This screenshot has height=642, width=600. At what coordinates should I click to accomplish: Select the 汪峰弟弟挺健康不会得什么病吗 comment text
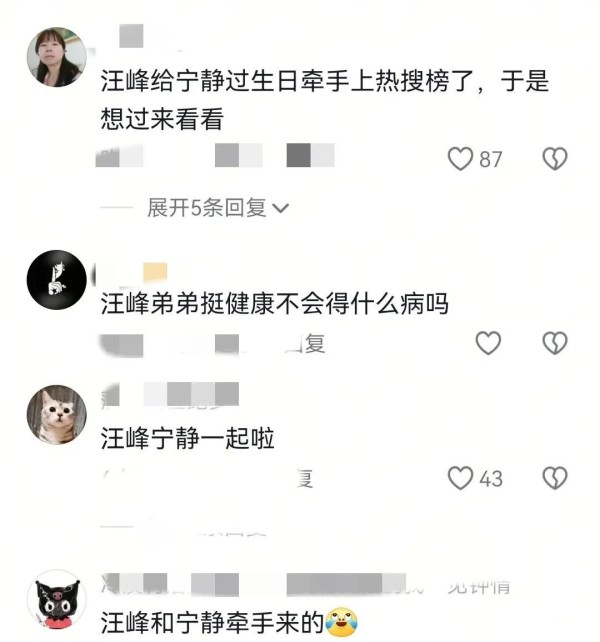(x=274, y=303)
